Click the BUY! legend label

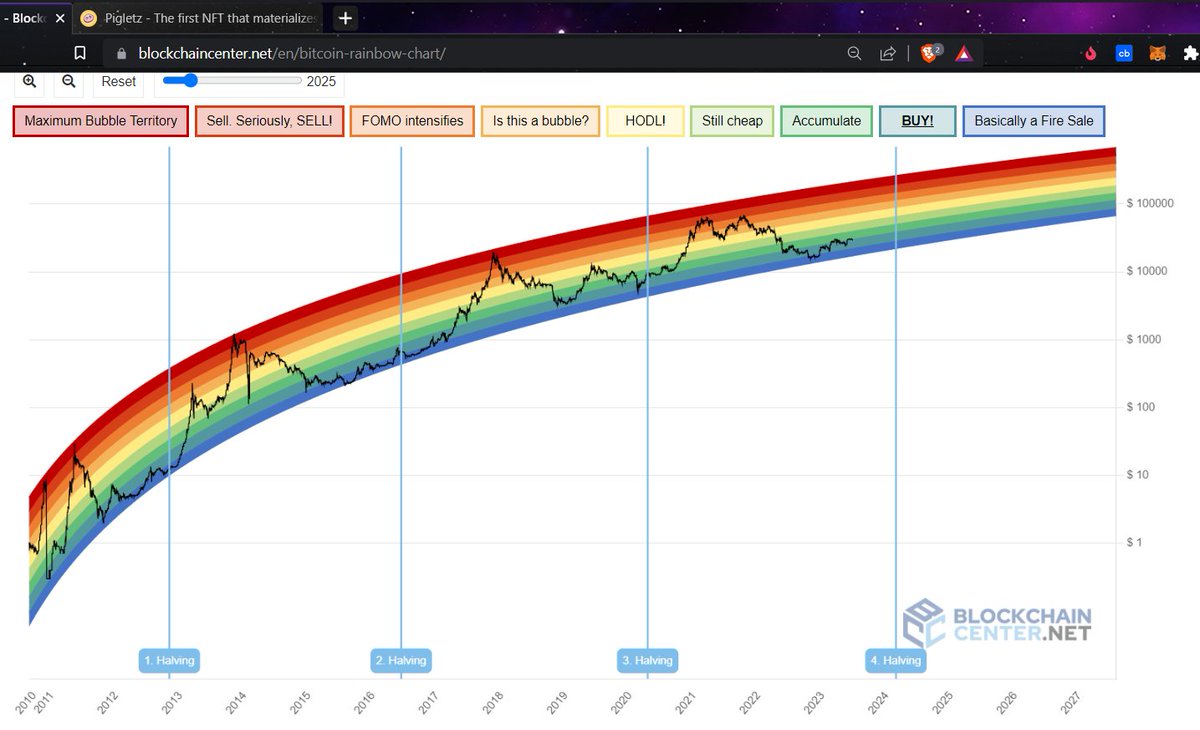(x=917, y=120)
